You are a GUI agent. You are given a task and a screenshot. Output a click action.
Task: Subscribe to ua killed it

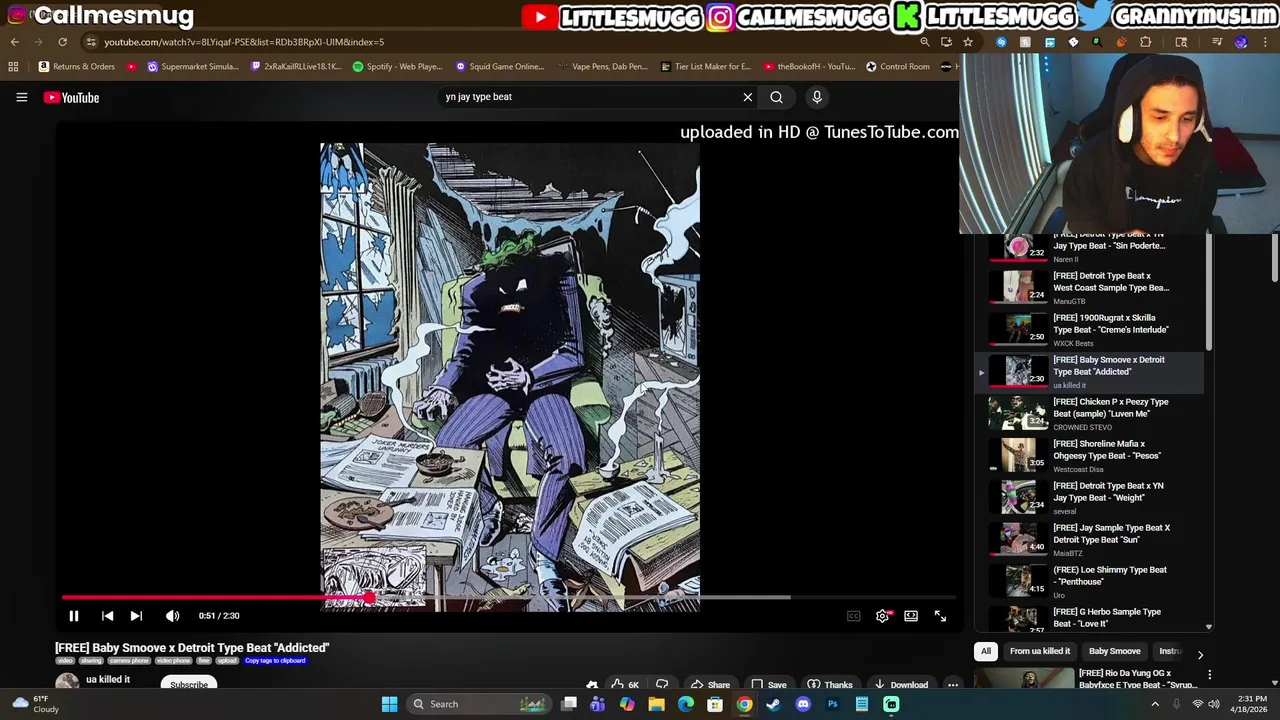[188, 685]
